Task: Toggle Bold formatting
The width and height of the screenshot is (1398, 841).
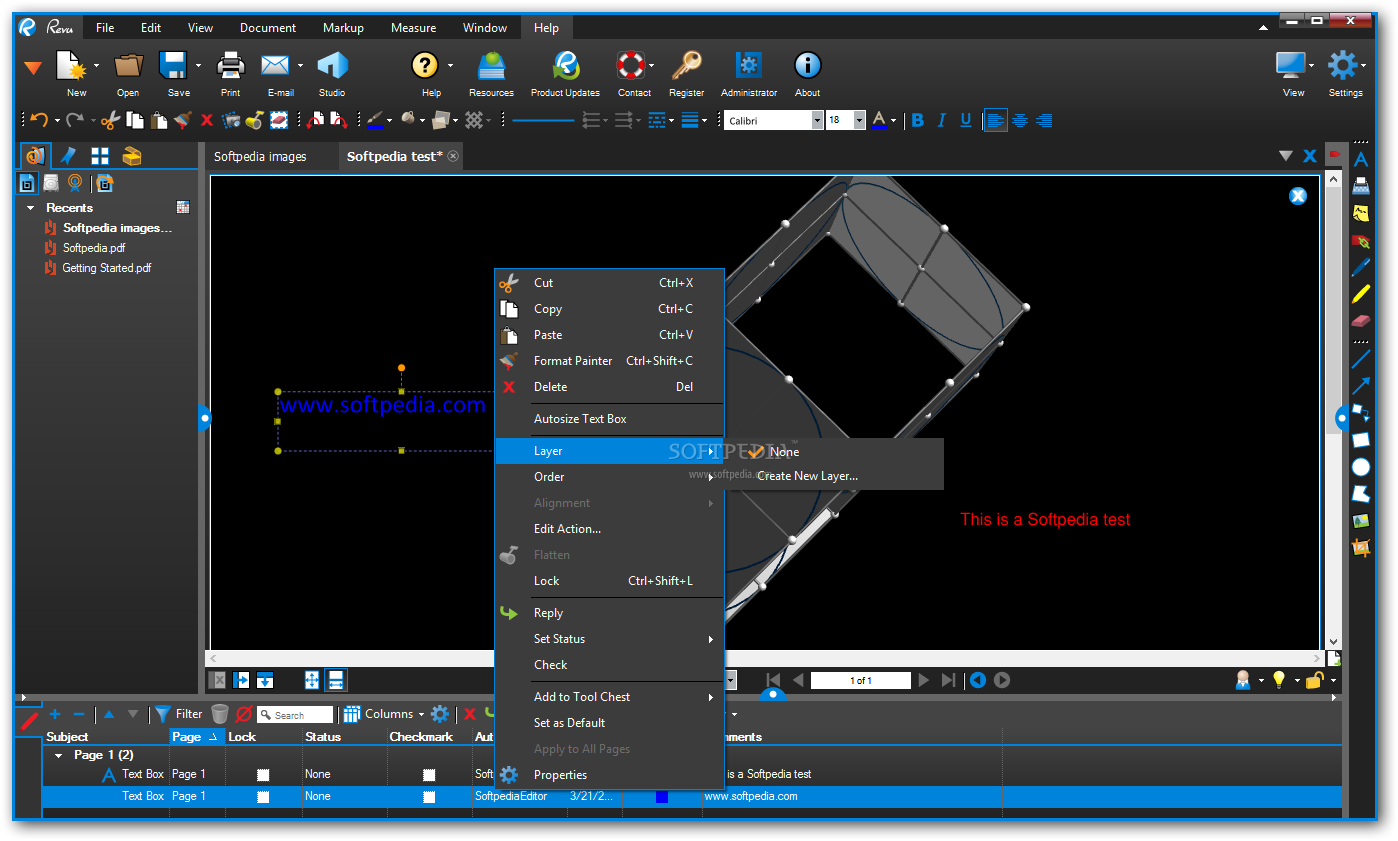Action: [917, 120]
